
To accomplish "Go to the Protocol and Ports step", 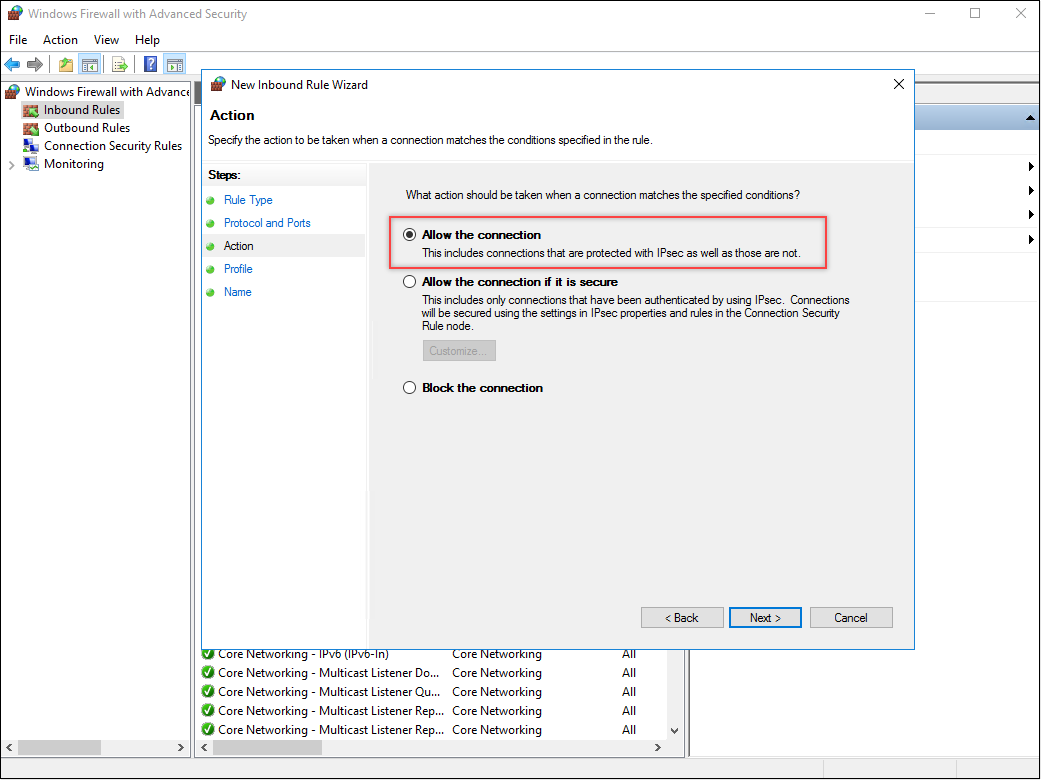I will (x=267, y=223).
